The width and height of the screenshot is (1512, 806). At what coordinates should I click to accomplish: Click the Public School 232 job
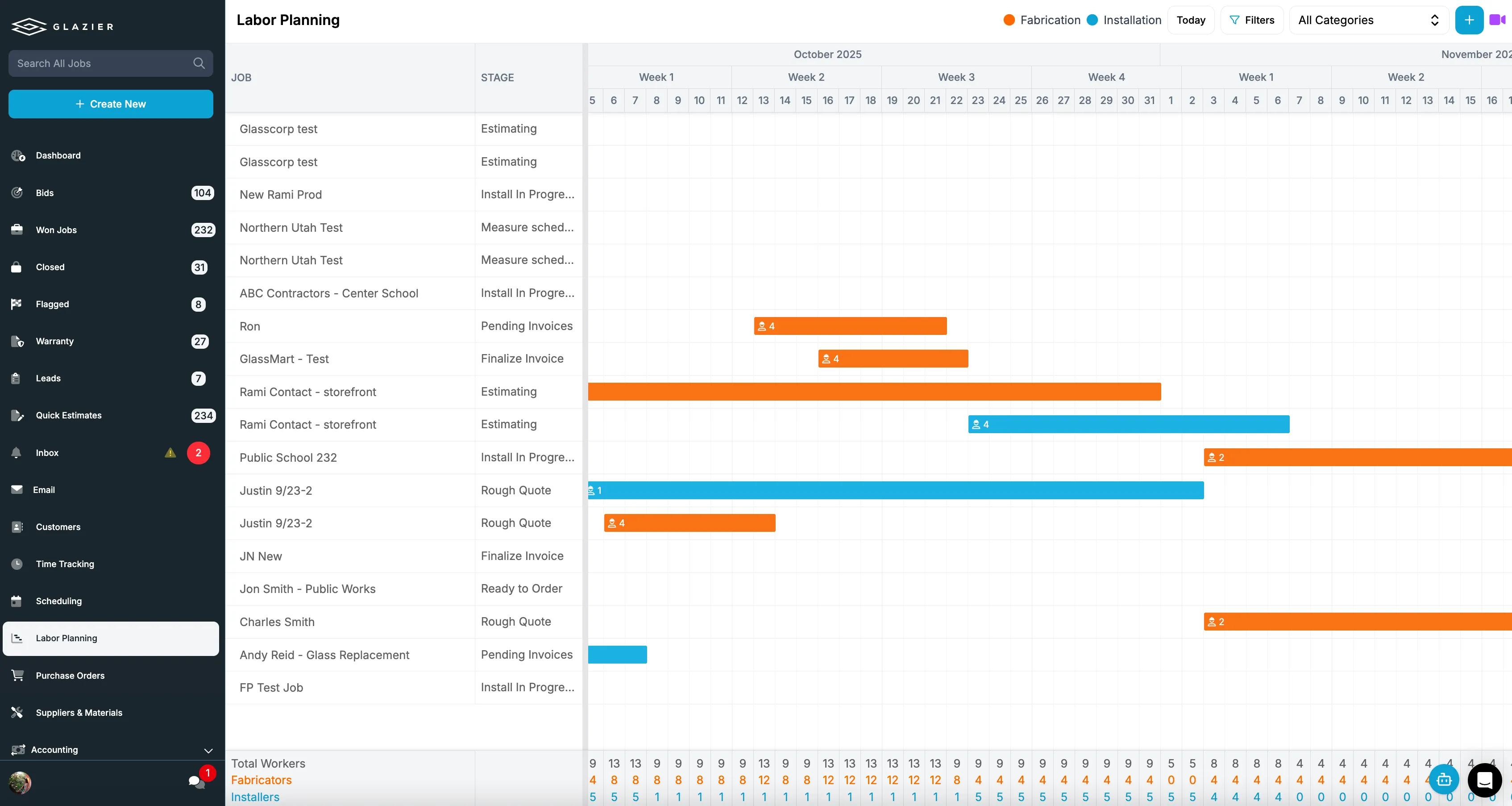click(288, 458)
